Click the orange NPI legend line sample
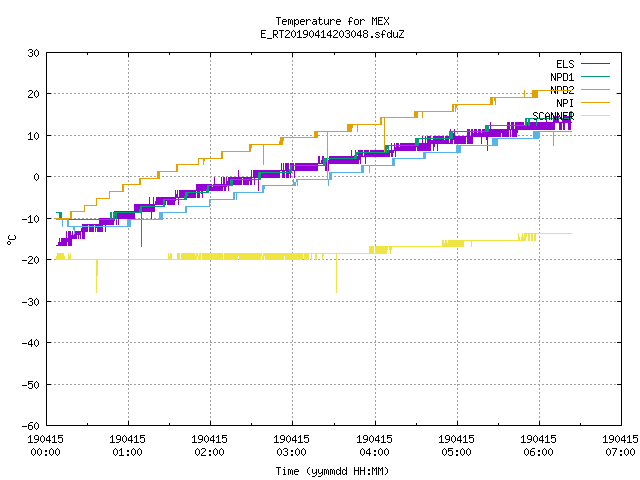 pos(595,102)
